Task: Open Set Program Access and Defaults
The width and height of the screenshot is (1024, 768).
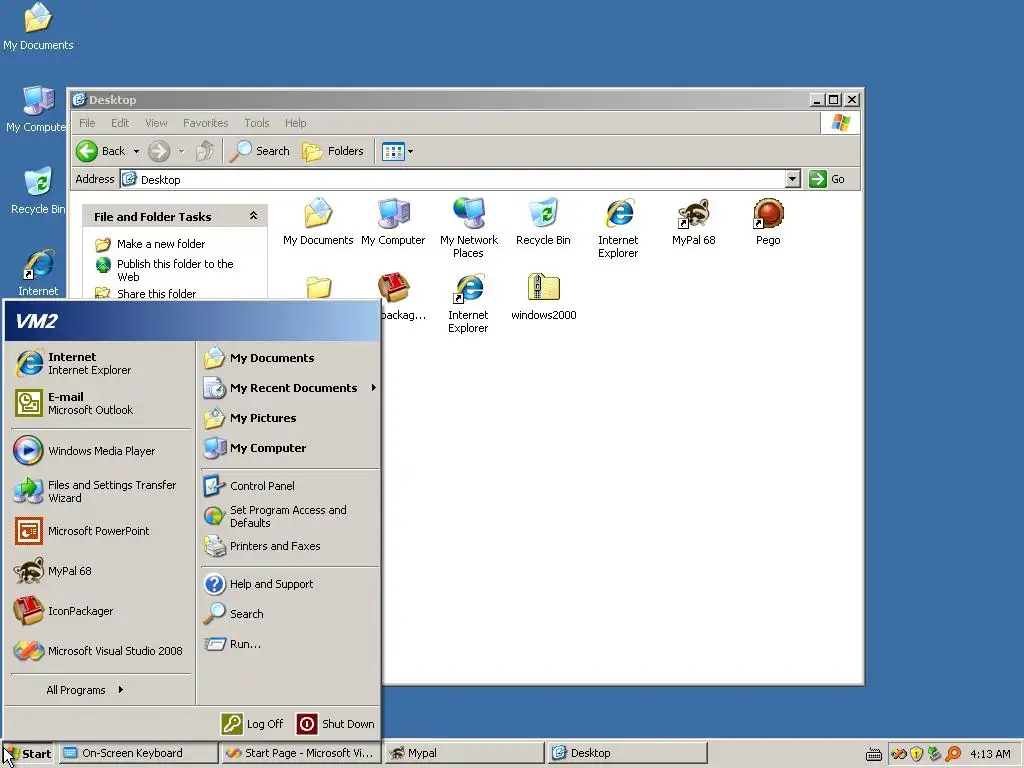Action: coord(289,516)
